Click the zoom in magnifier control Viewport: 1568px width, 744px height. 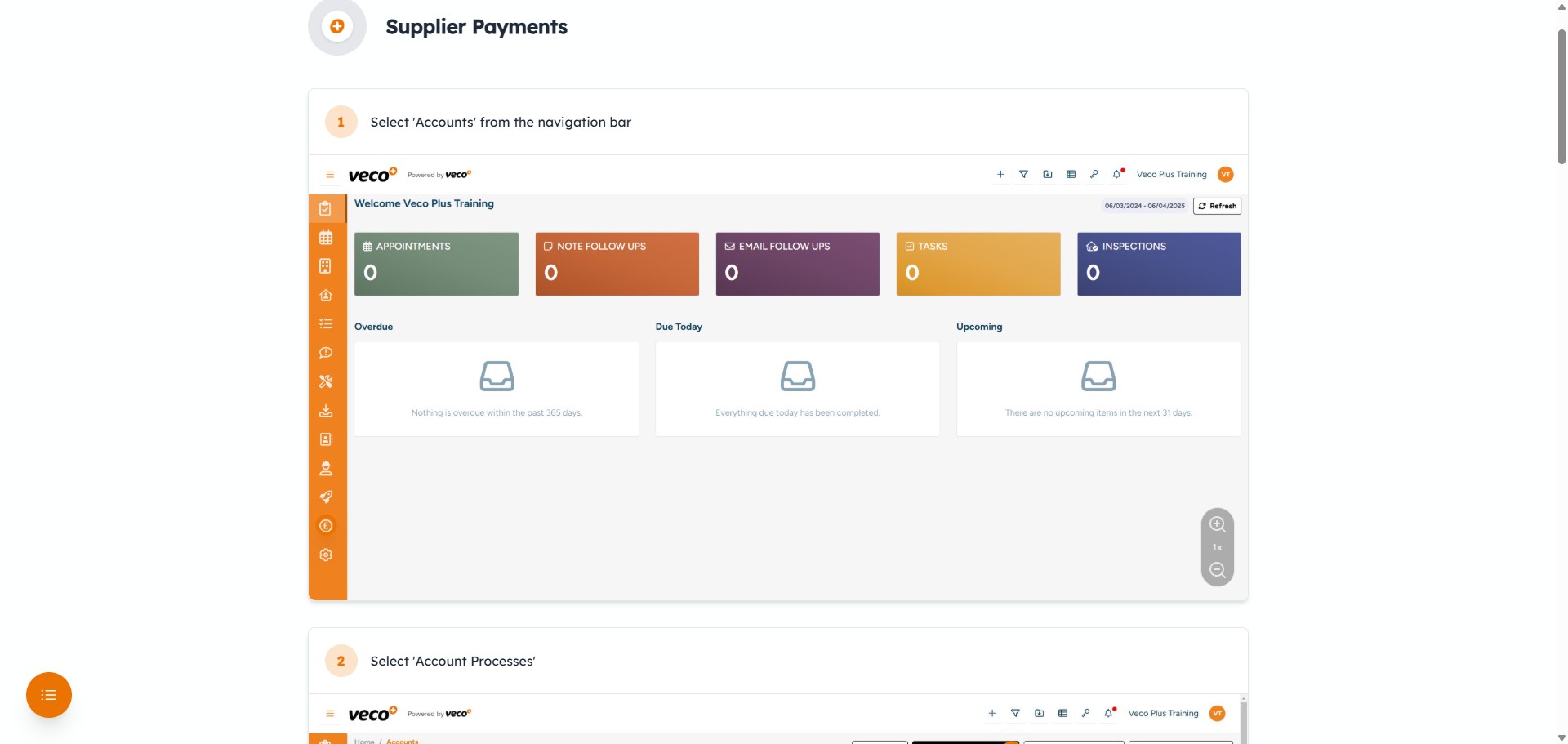(1217, 524)
